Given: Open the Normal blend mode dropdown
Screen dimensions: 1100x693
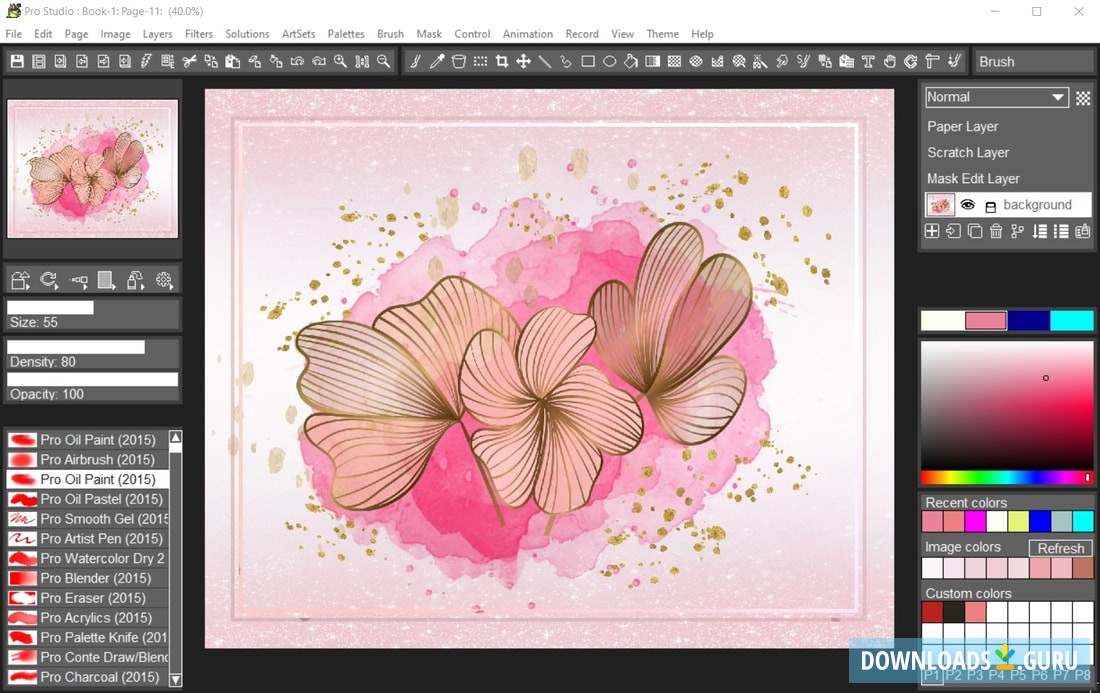Looking at the screenshot, I should (x=996, y=97).
